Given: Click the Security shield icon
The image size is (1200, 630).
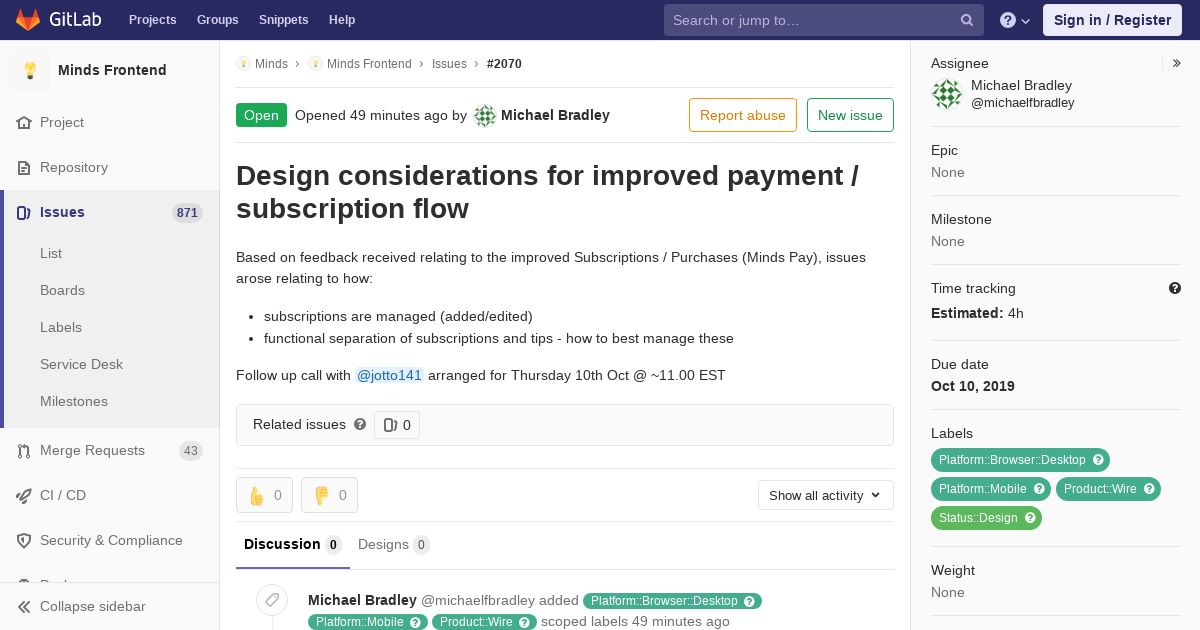Looking at the screenshot, I should pyautogui.click(x=24, y=540).
